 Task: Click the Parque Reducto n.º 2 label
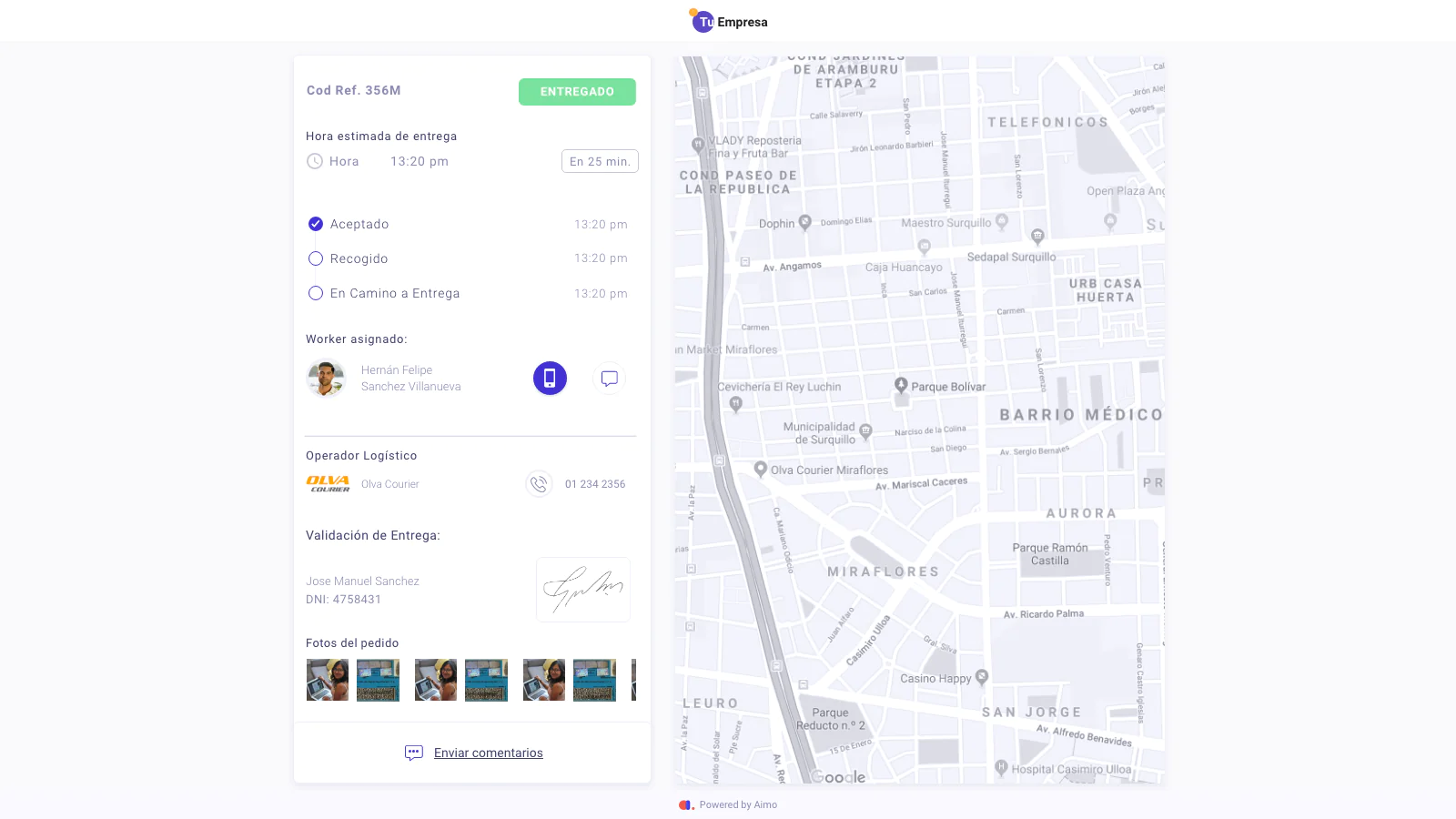coord(831,719)
